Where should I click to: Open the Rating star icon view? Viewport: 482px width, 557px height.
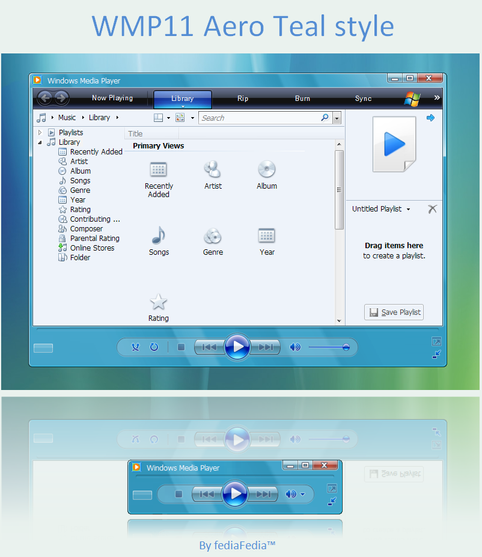pos(158,302)
